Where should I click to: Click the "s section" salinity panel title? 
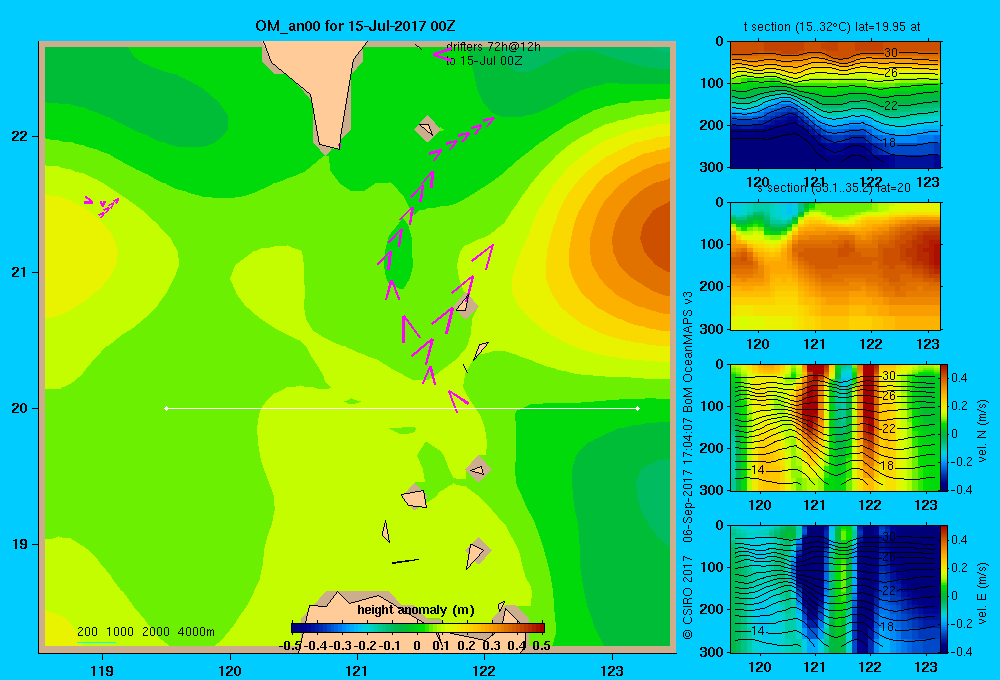[x=834, y=188]
